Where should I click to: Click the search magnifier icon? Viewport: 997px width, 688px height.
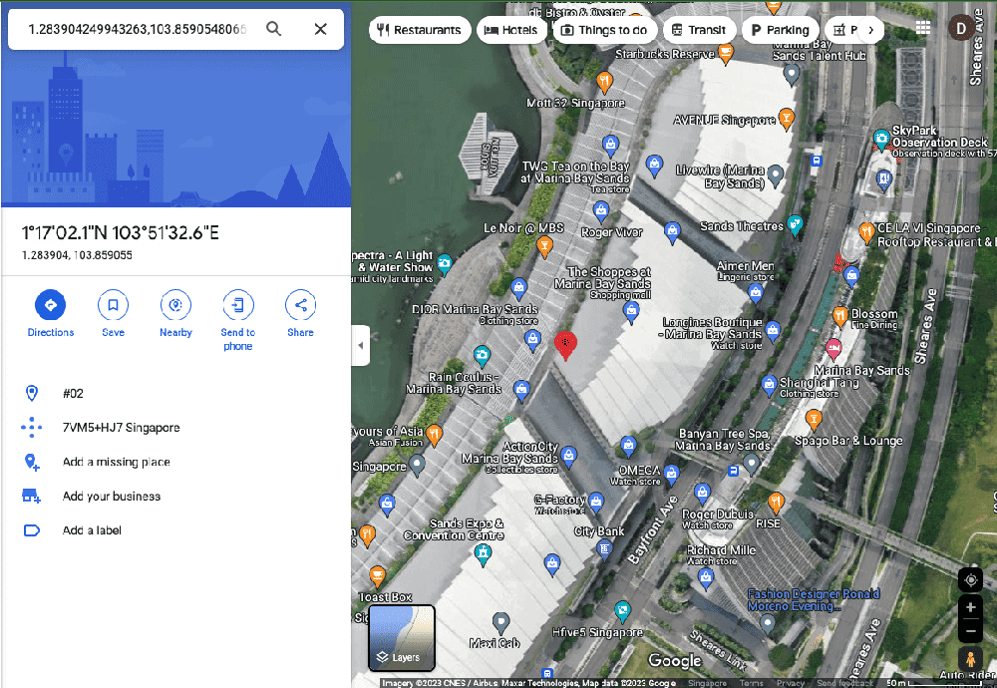273,29
